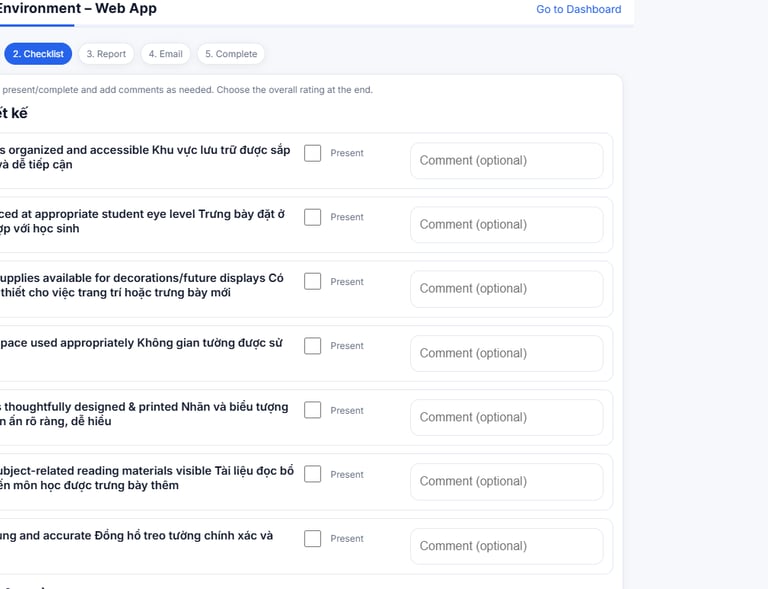Check Present for thoughtfully designed & printed labels
The width and height of the screenshot is (768, 589).
[313, 410]
